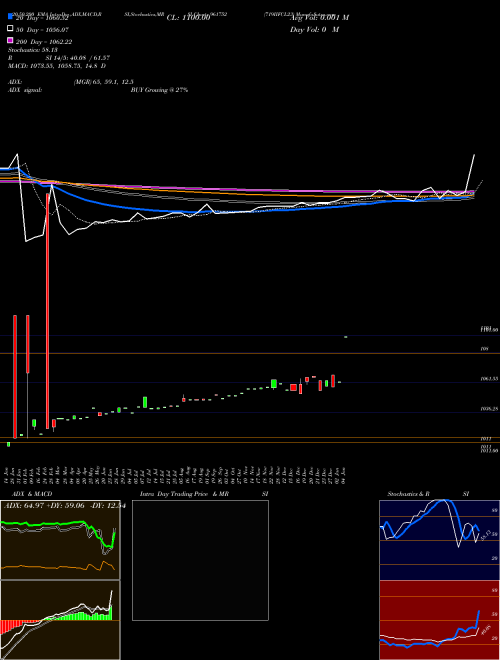
Task: Open the 'ADX & MACD' panel title
Action: 32,494
